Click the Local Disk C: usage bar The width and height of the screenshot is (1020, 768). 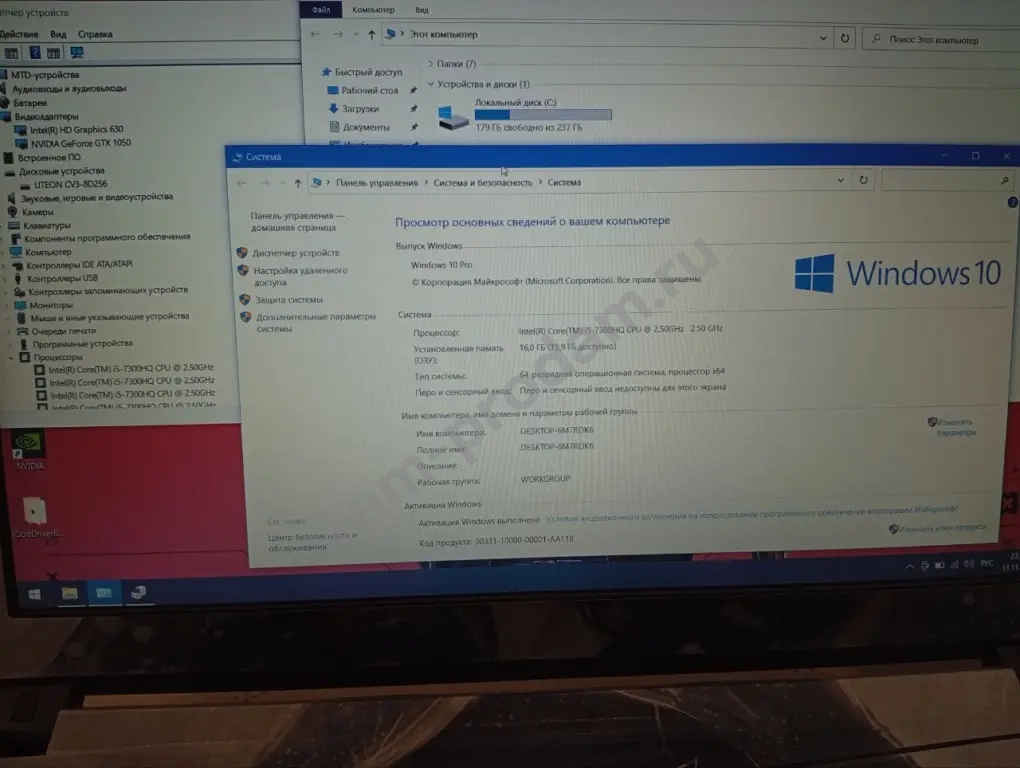click(542, 115)
